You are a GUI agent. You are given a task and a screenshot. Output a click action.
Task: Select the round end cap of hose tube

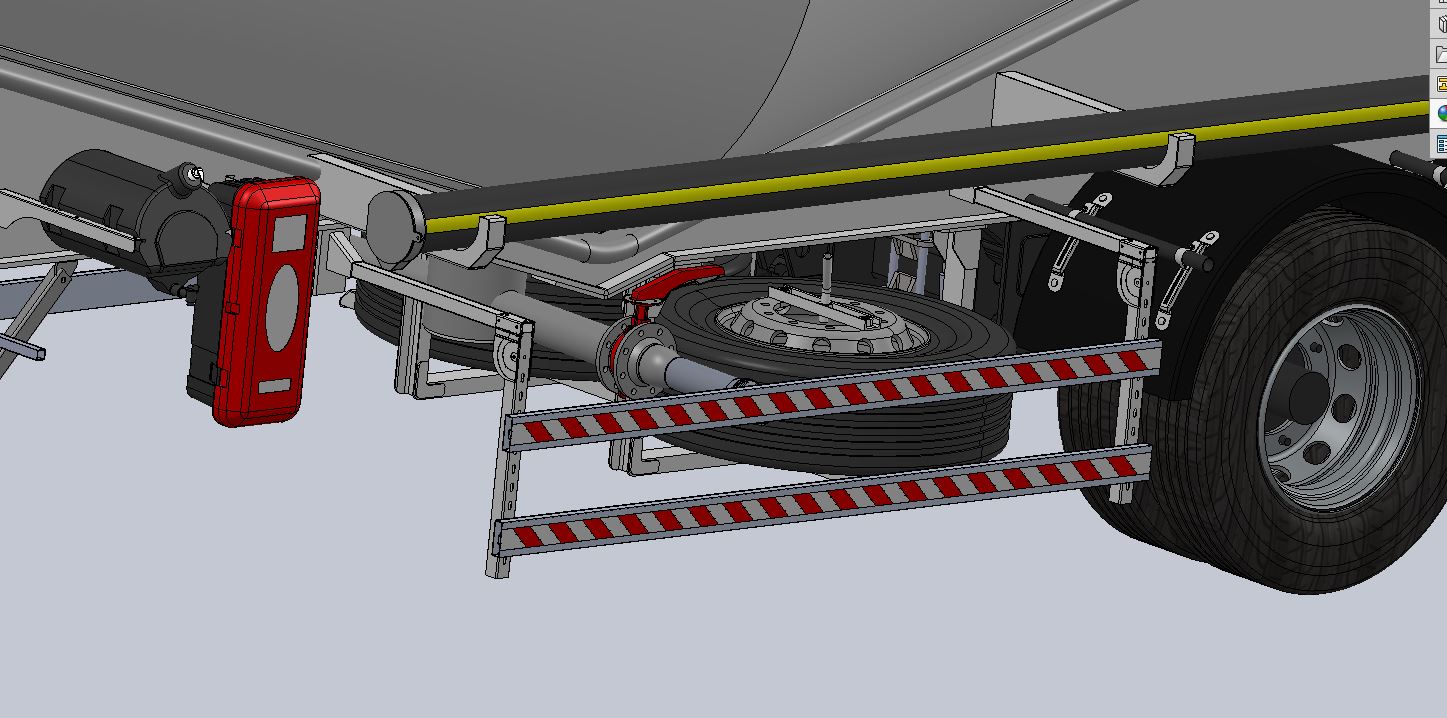point(395,228)
